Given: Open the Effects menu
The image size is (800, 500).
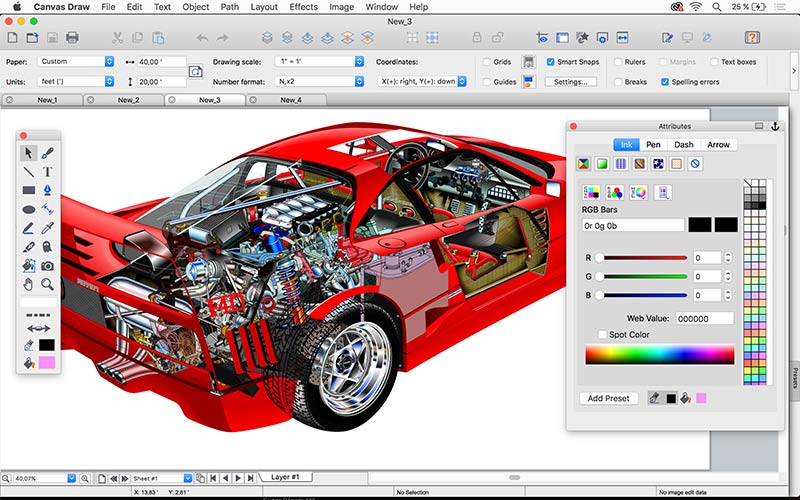Looking at the screenshot, I should click(x=303, y=7).
